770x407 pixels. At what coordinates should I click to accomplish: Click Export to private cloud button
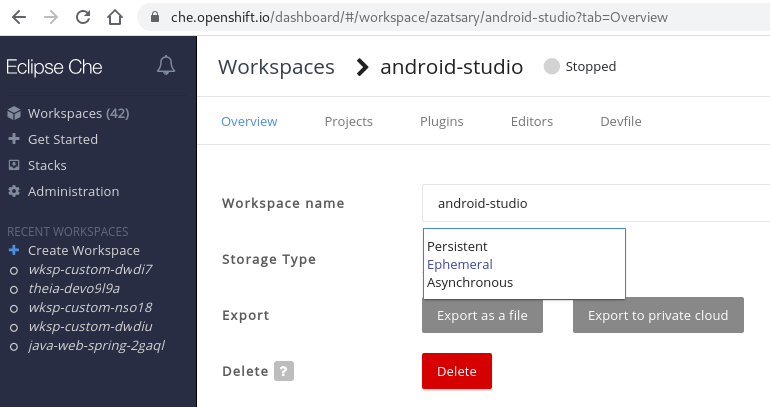pyautogui.click(x=658, y=315)
